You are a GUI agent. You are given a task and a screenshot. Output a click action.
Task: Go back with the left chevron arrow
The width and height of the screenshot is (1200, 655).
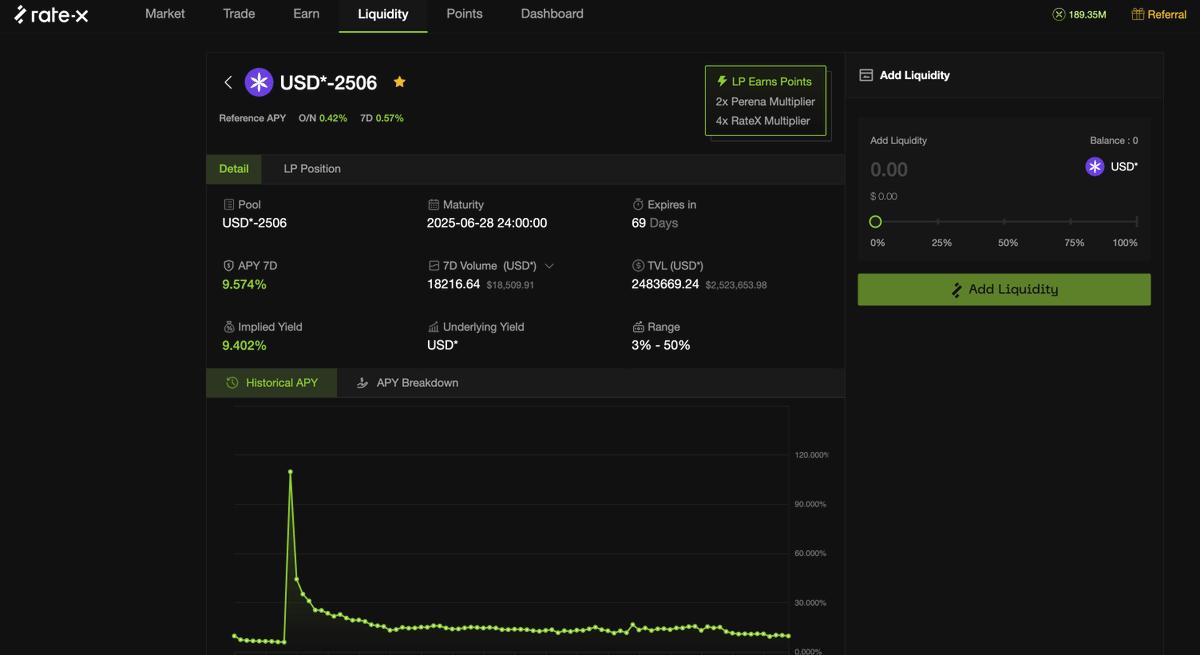click(228, 82)
